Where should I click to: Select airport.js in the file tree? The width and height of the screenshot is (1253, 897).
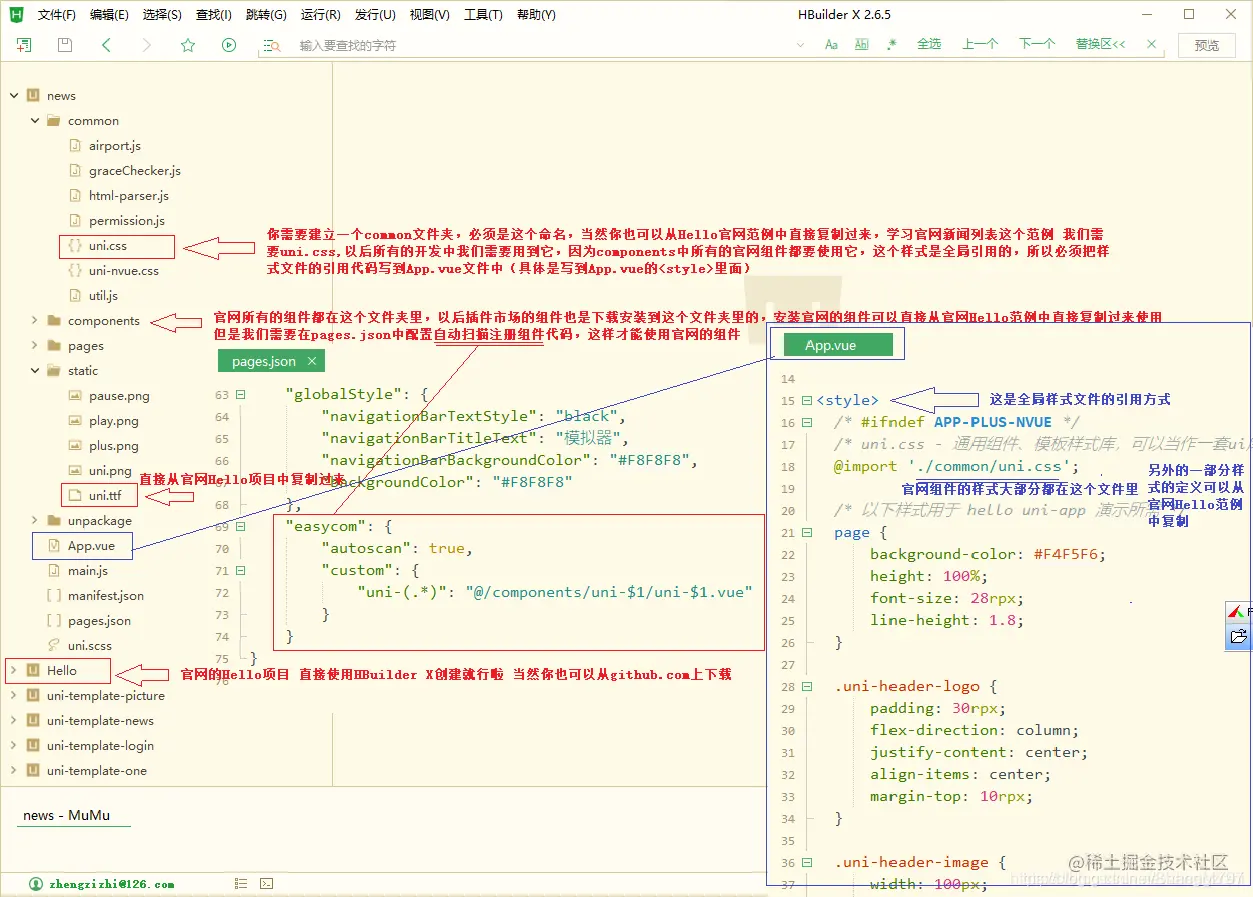click(115, 146)
